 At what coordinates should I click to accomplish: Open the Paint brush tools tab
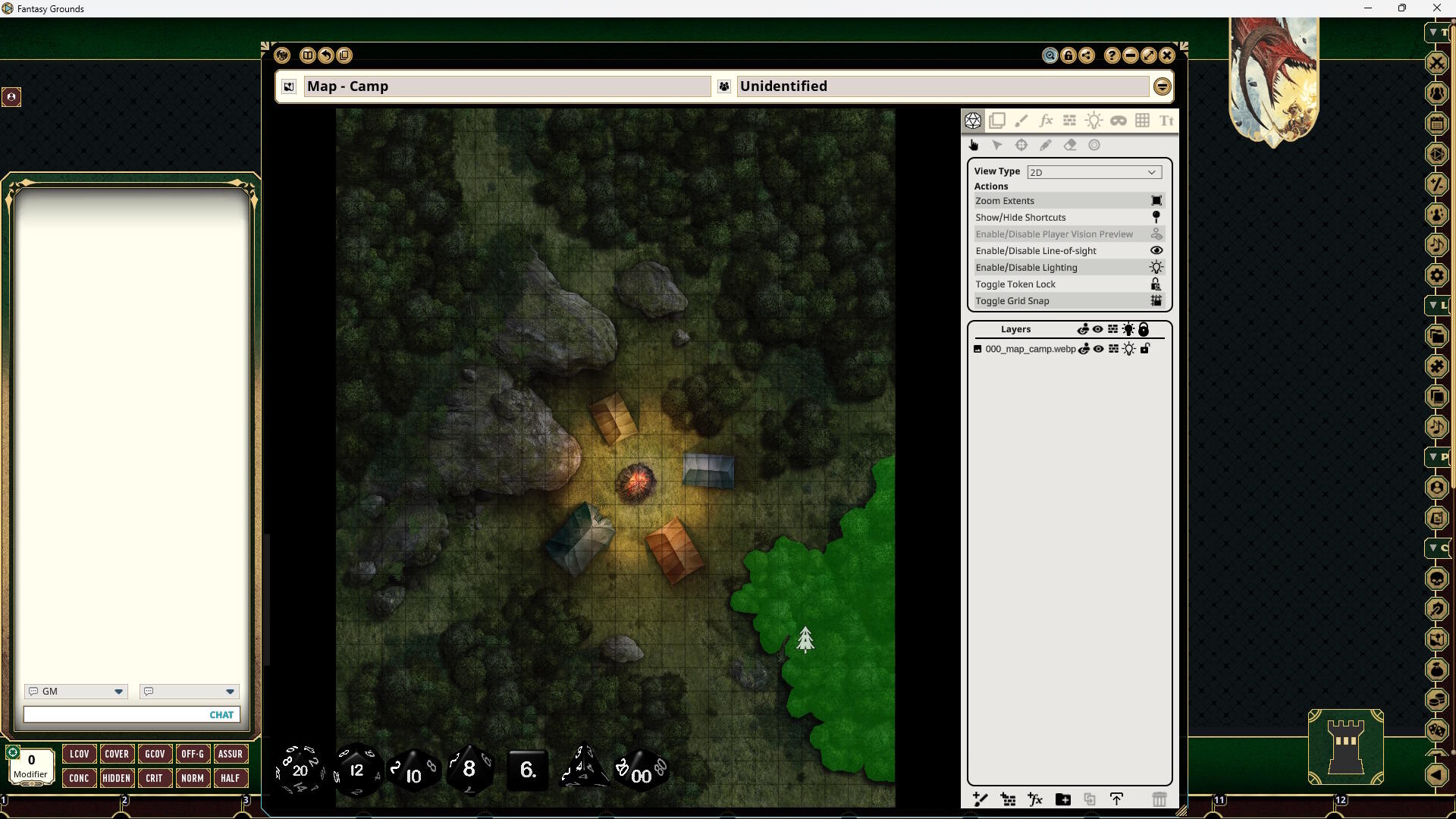point(1021,121)
